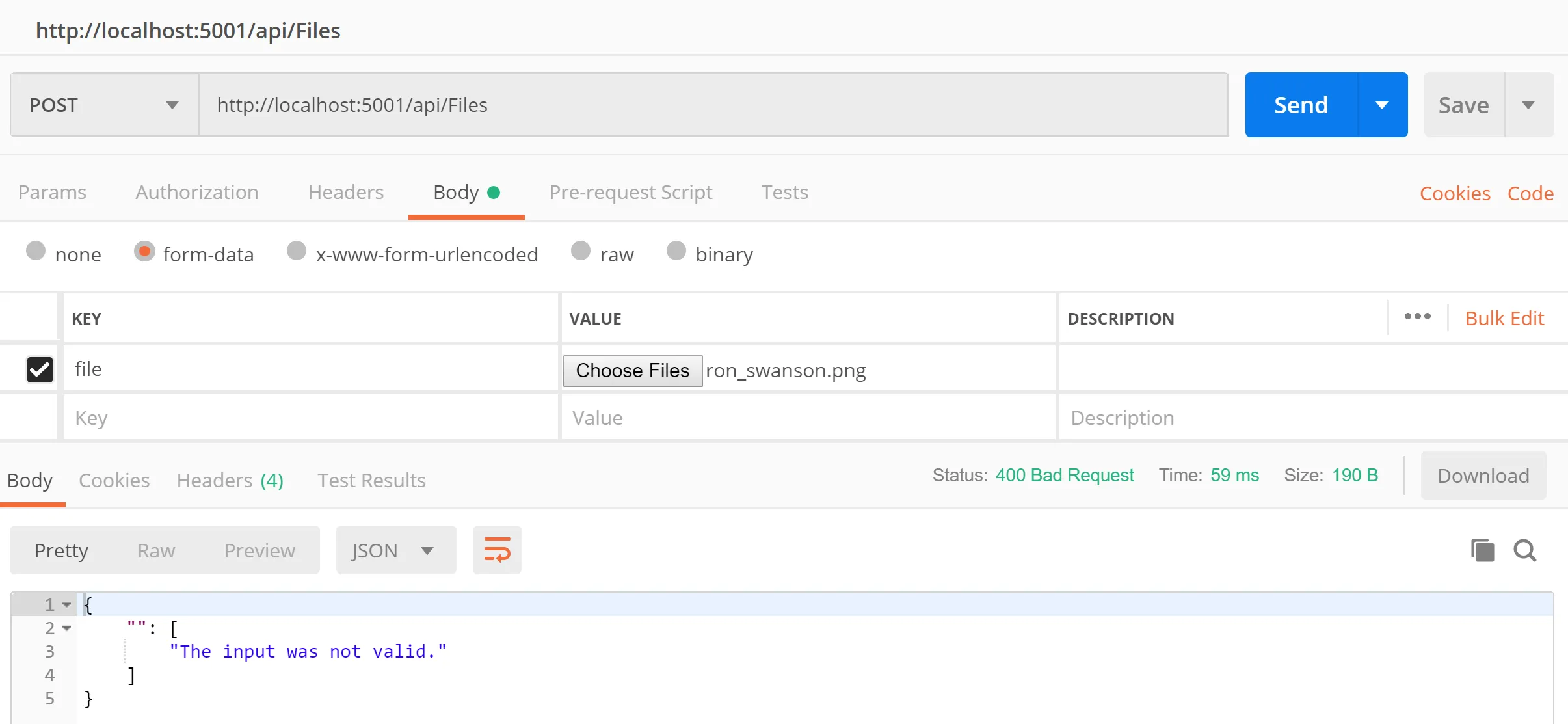This screenshot has height=724, width=1568.
Task: Click the Bulk Edit link
Action: click(1504, 318)
